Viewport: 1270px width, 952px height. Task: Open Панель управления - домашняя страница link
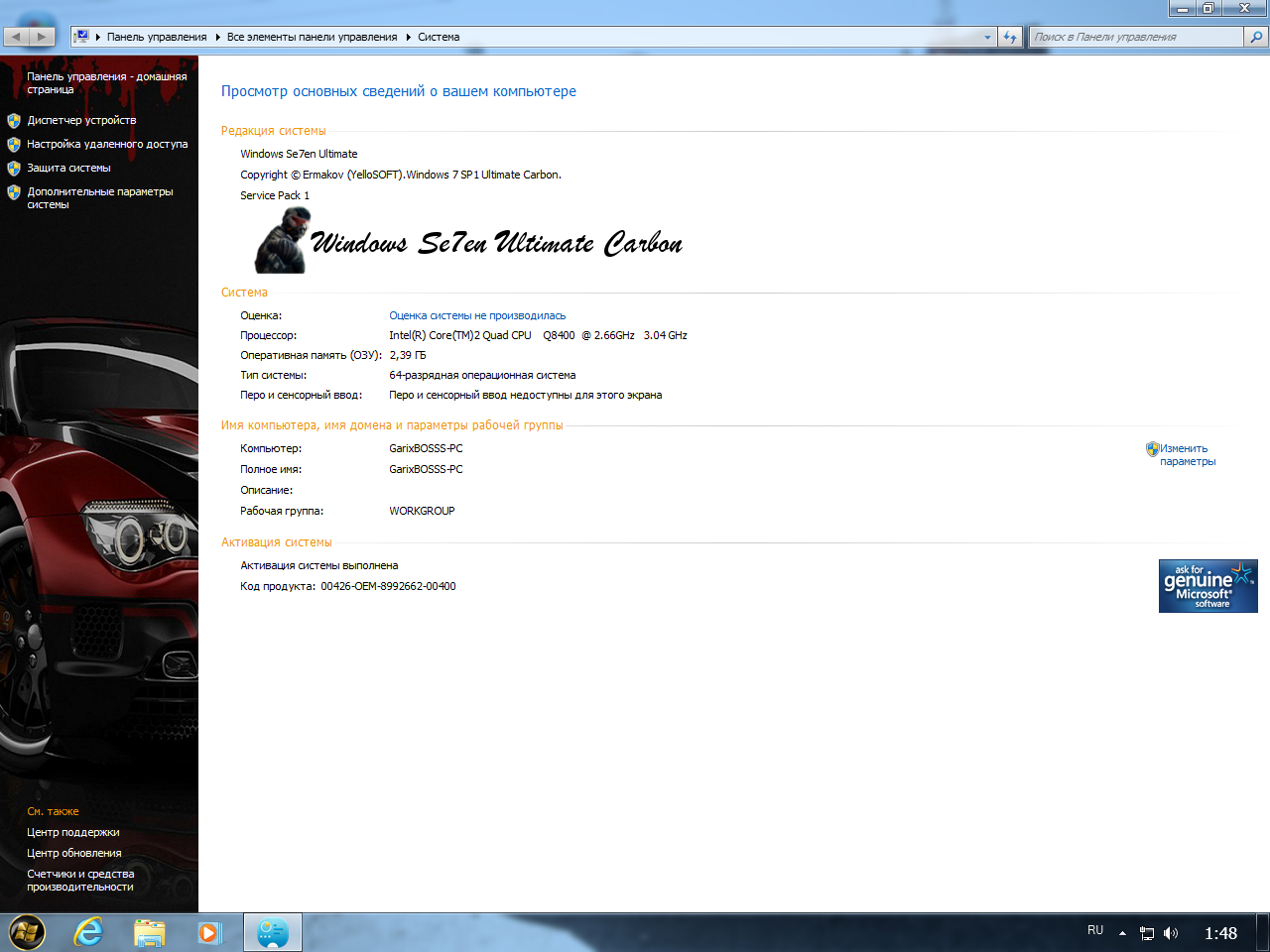pos(107,83)
